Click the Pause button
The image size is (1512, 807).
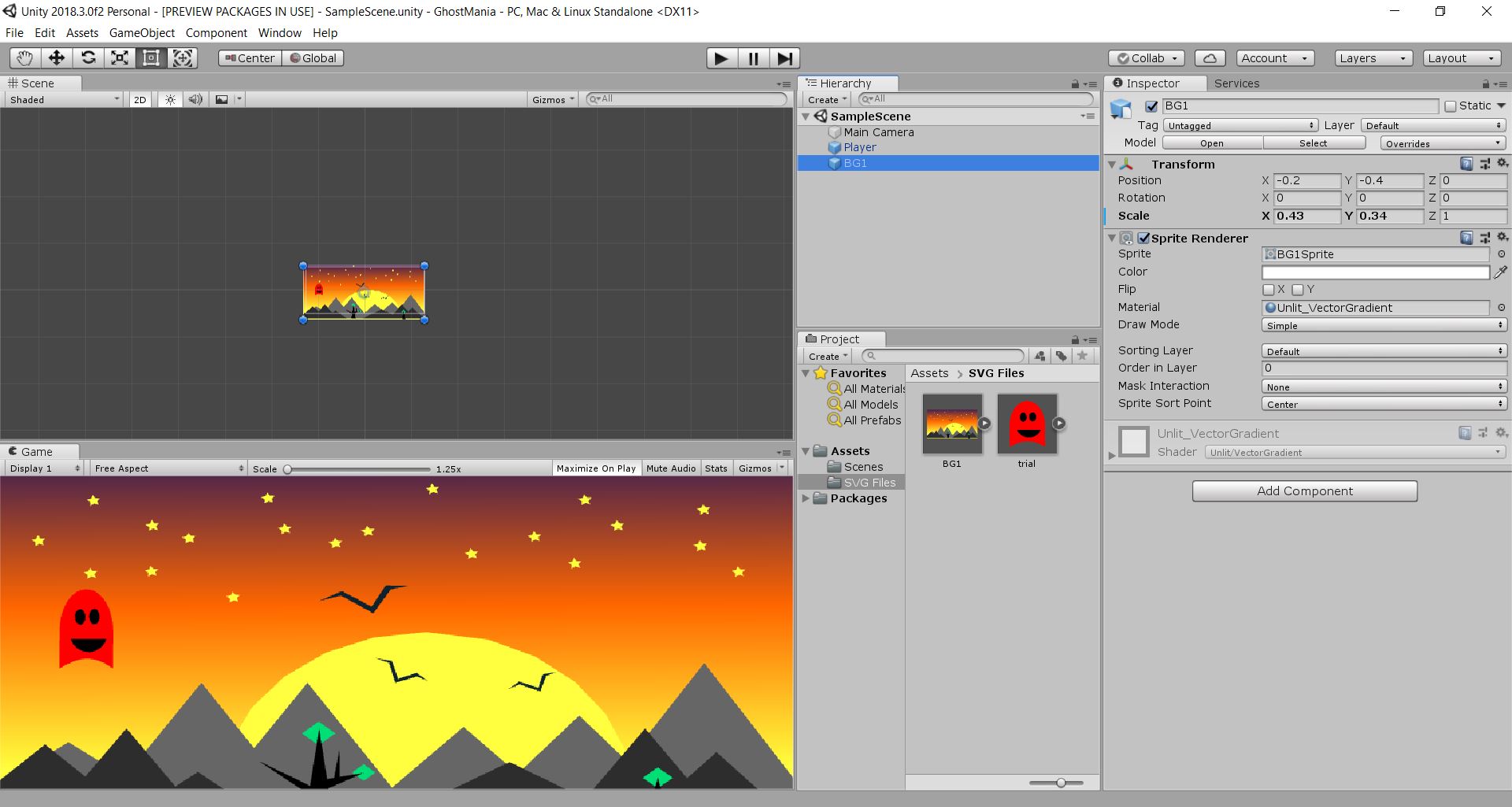(752, 57)
